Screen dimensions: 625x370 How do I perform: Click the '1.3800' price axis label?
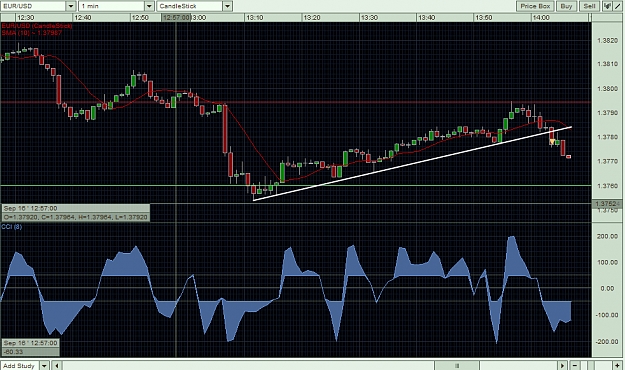(x=607, y=89)
